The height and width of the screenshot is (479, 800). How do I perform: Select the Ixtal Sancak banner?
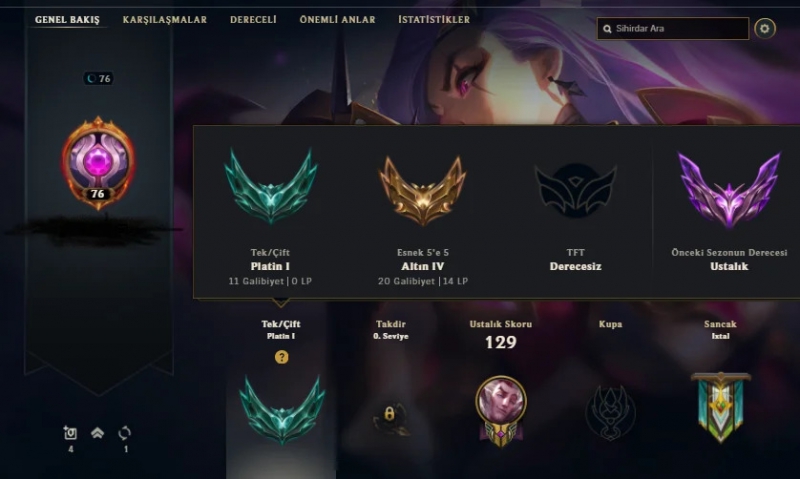720,407
